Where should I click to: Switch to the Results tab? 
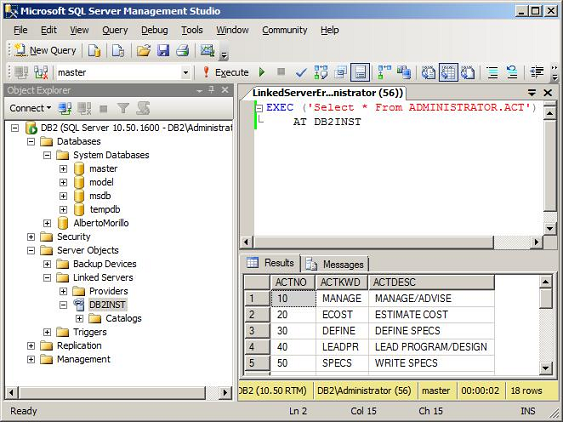[271, 263]
